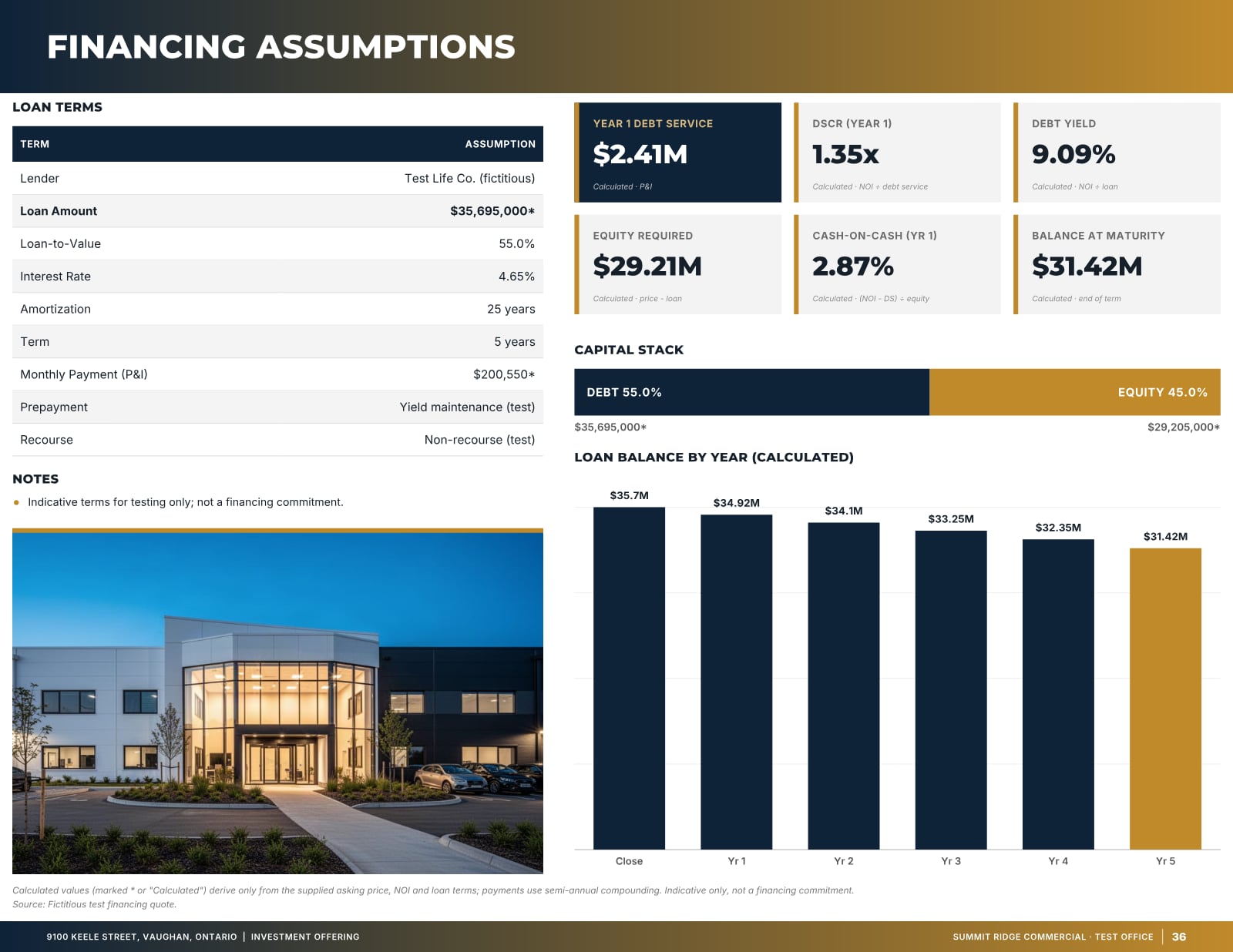Click the TERM column header
The width and height of the screenshot is (1233, 952).
coord(35,144)
